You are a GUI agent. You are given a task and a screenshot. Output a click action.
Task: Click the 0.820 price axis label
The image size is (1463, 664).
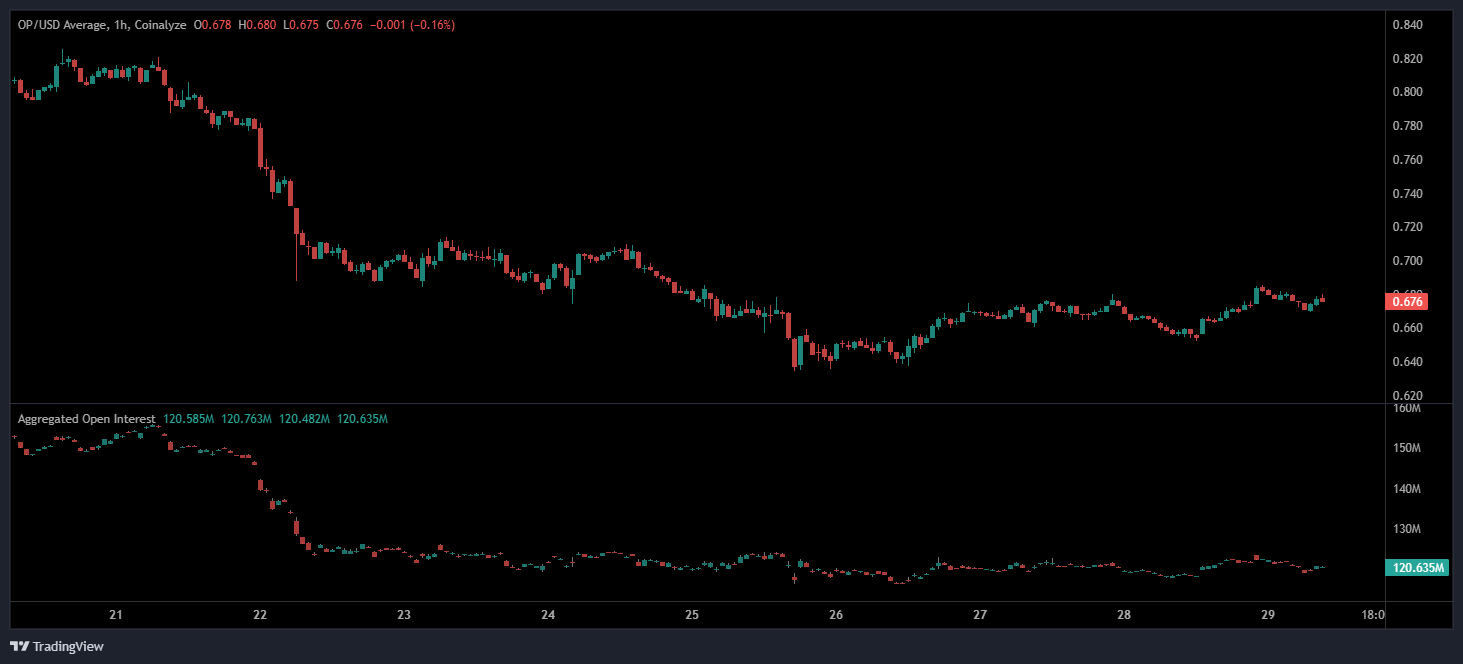tap(1407, 59)
